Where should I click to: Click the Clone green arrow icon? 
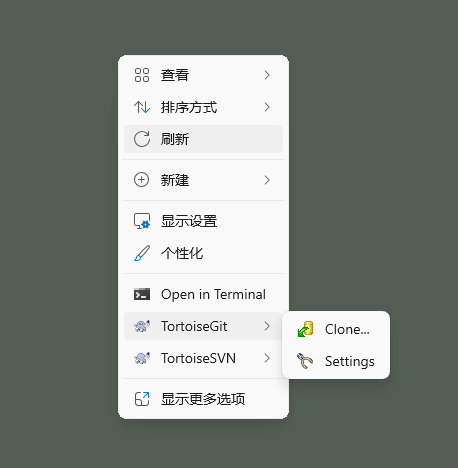305,329
